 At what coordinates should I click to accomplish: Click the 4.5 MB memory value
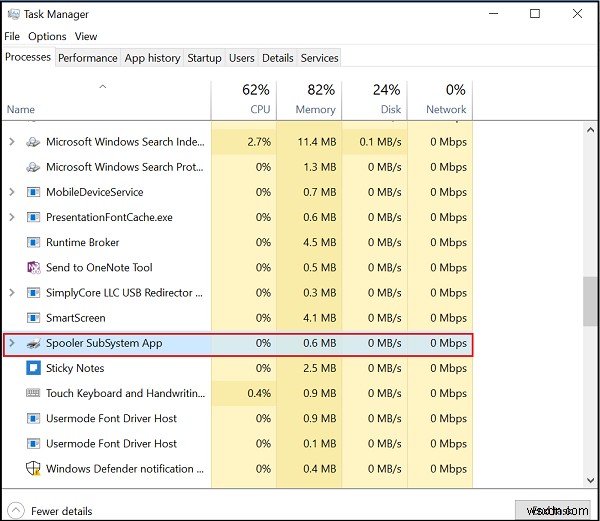(x=320, y=243)
